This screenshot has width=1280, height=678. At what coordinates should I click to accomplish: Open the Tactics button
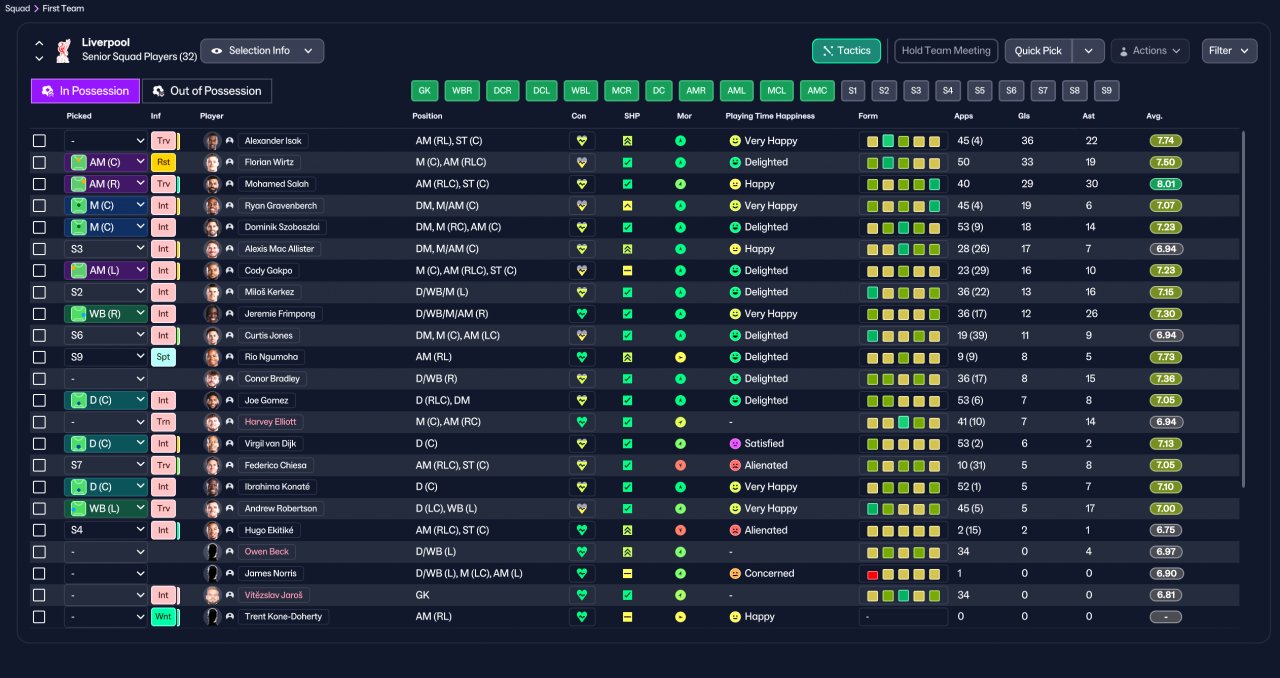coord(846,51)
